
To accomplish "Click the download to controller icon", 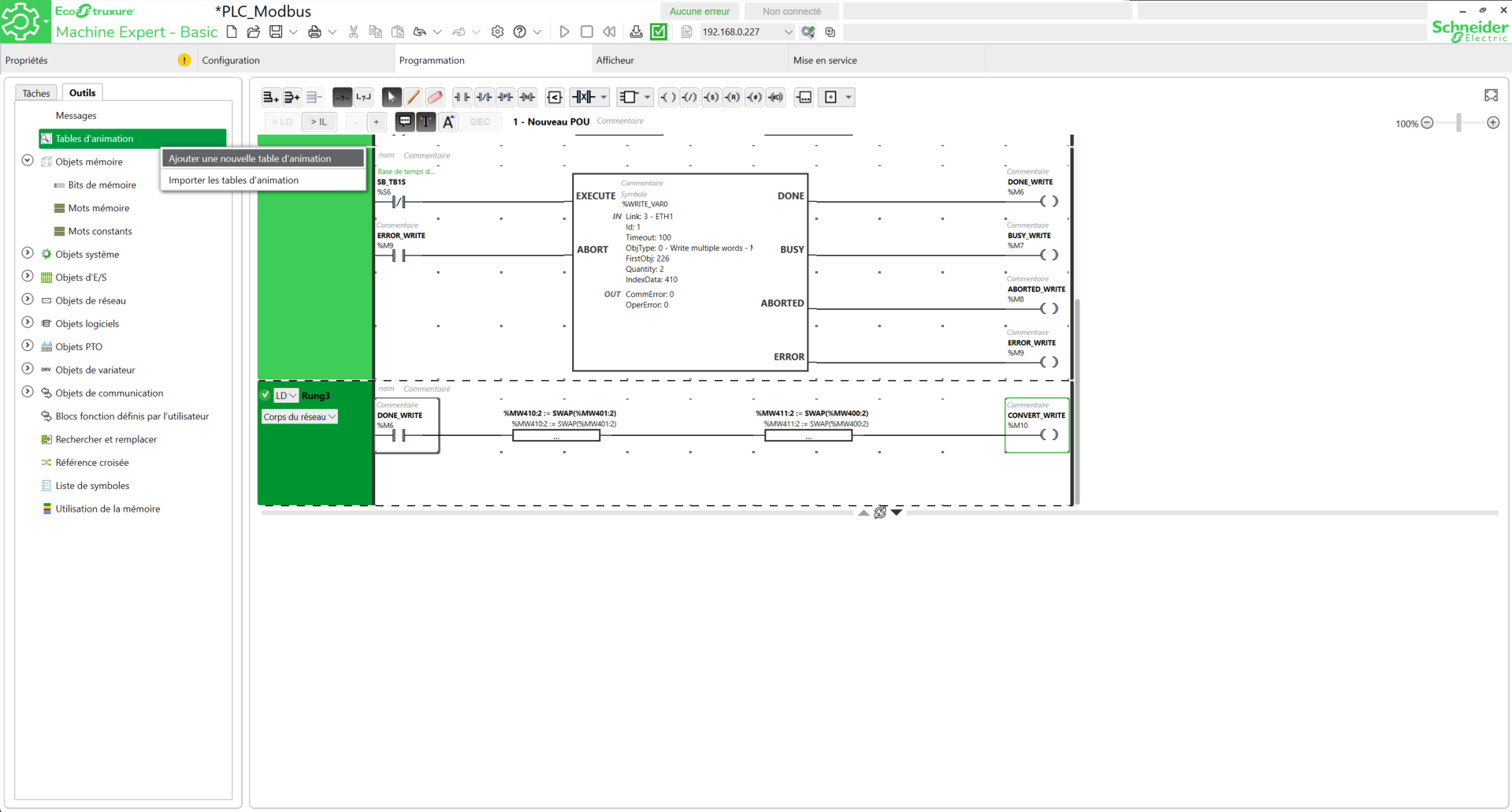I will 636,32.
